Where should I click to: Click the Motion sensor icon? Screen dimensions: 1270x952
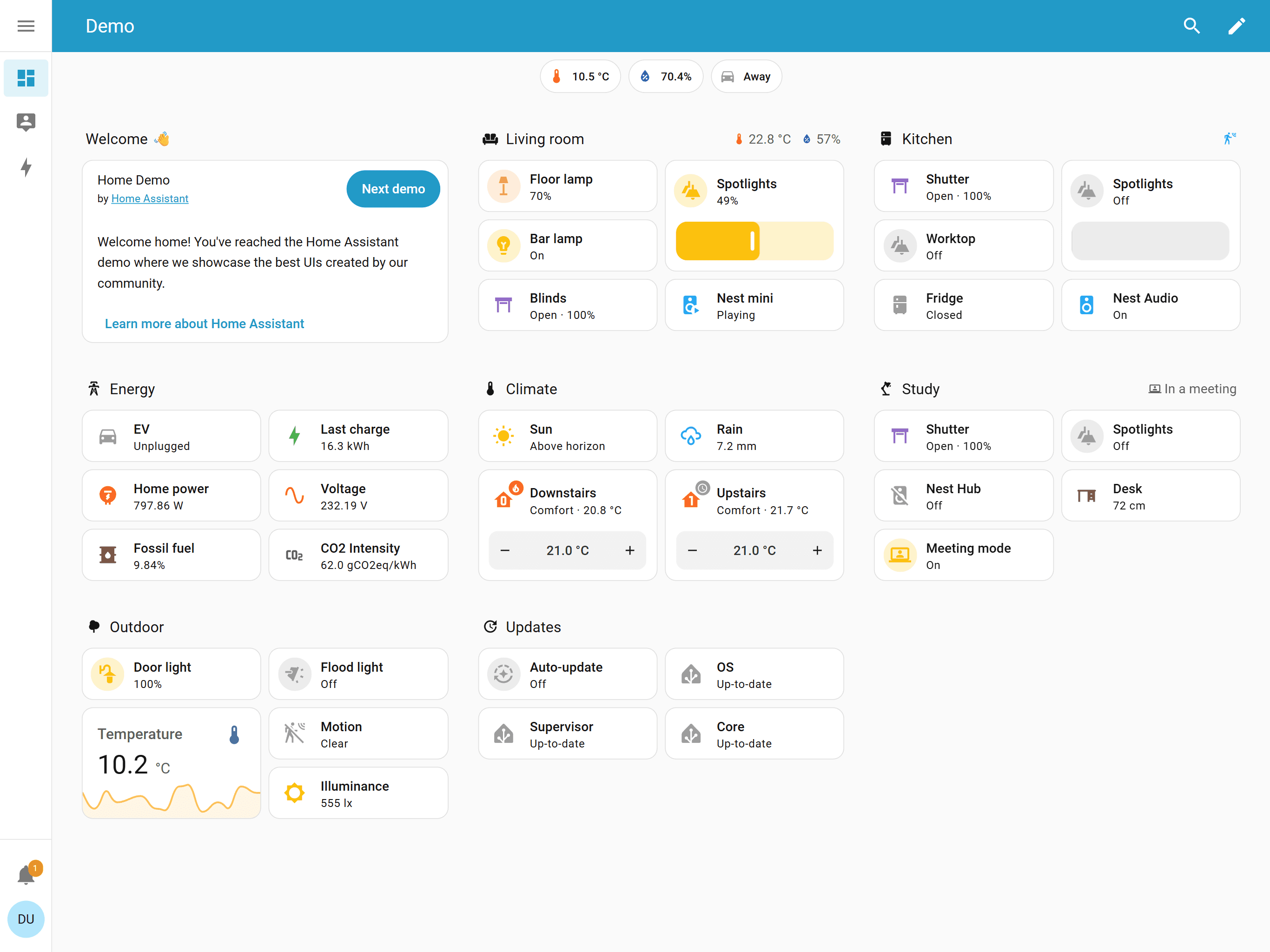pyautogui.click(x=295, y=733)
